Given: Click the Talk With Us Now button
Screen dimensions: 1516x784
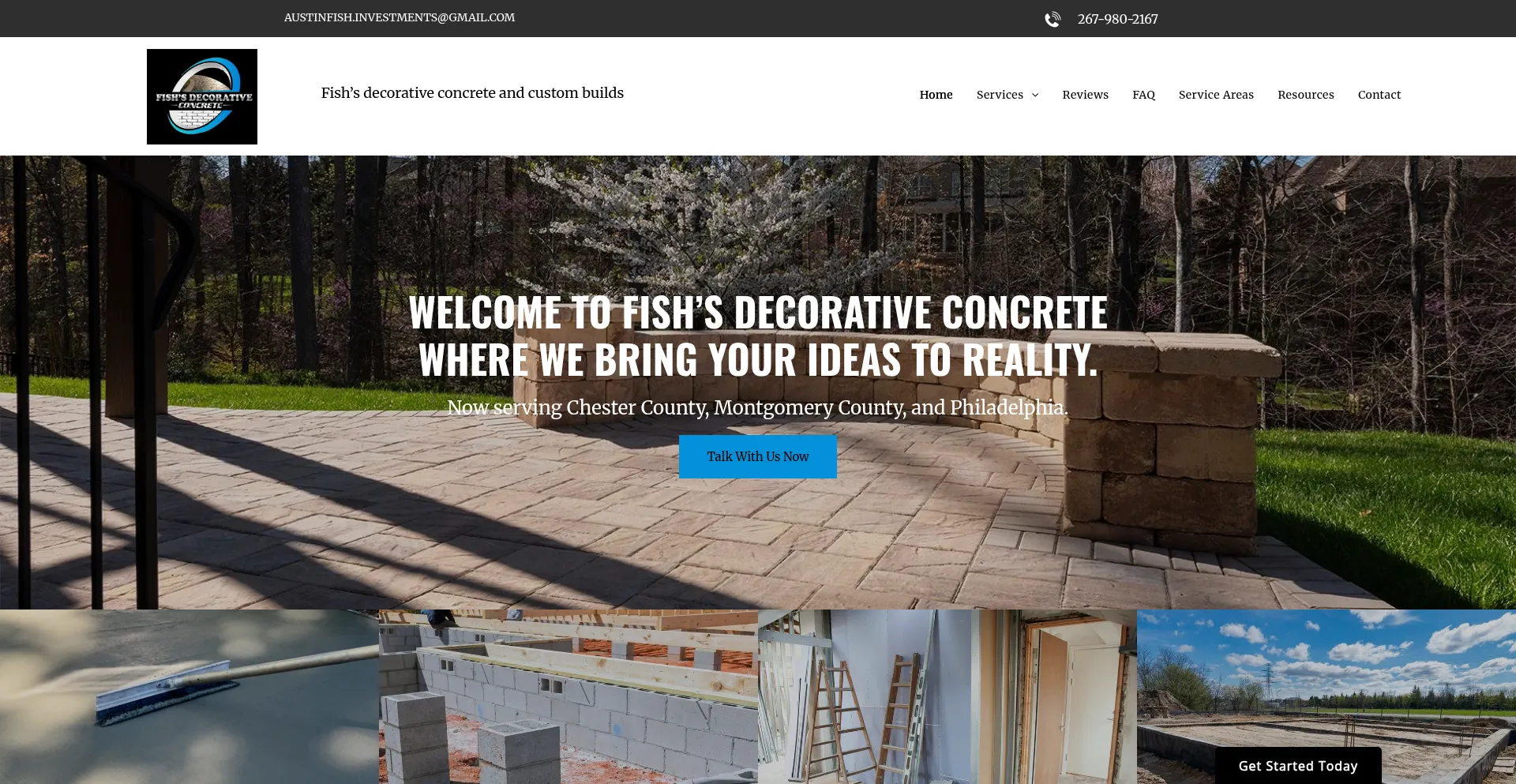Looking at the screenshot, I should pyautogui.click(x=758, y=456).
